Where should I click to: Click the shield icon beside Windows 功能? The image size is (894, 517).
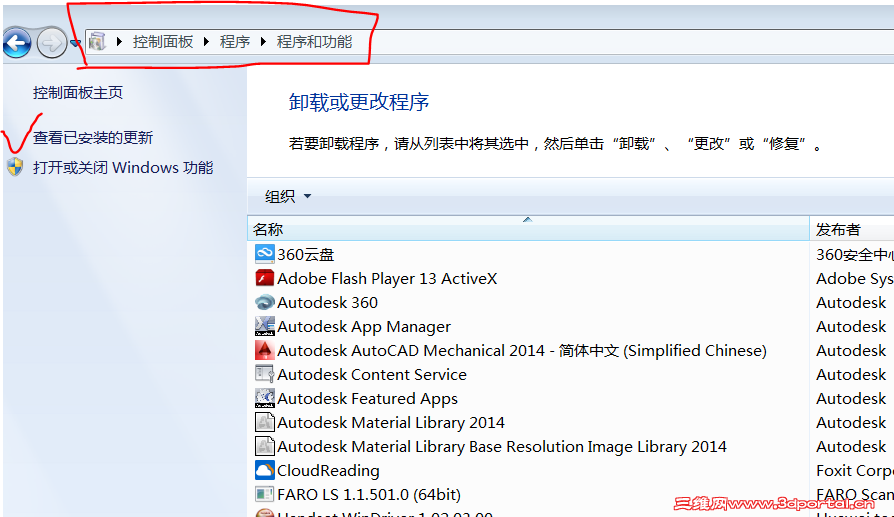pos(15,167)
